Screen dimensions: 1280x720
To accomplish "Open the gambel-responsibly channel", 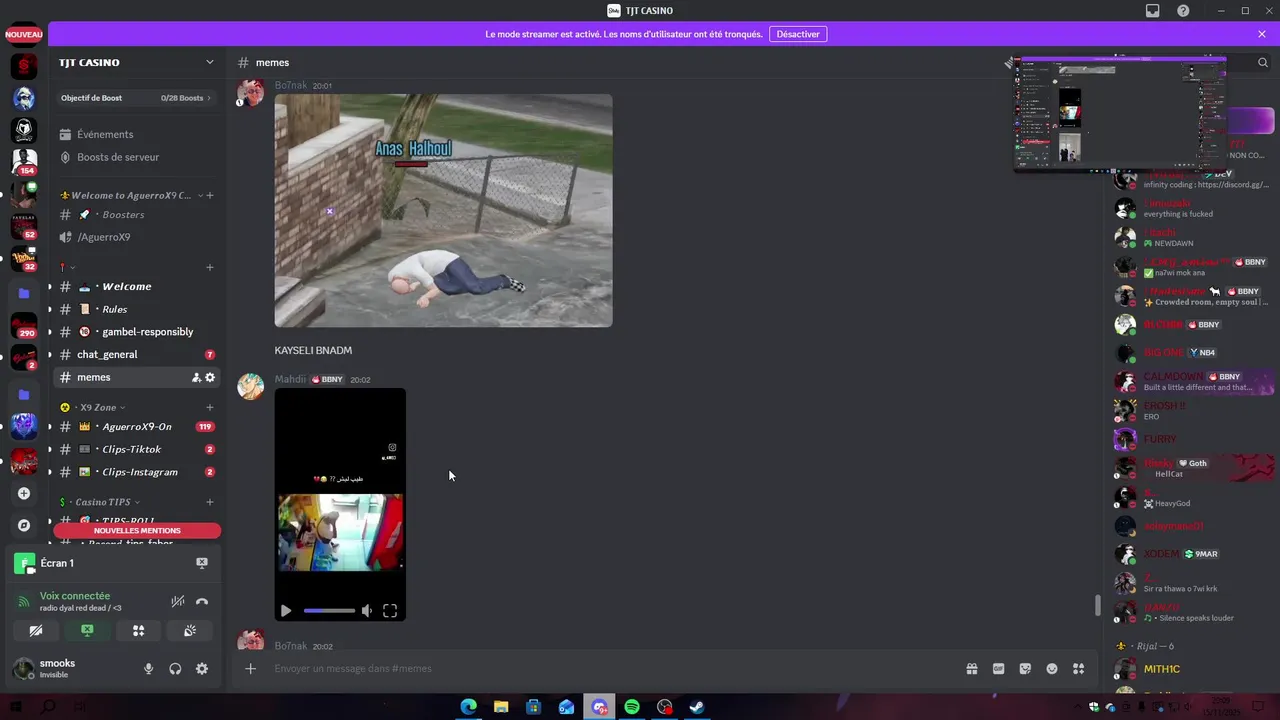I will click(136, 332).
